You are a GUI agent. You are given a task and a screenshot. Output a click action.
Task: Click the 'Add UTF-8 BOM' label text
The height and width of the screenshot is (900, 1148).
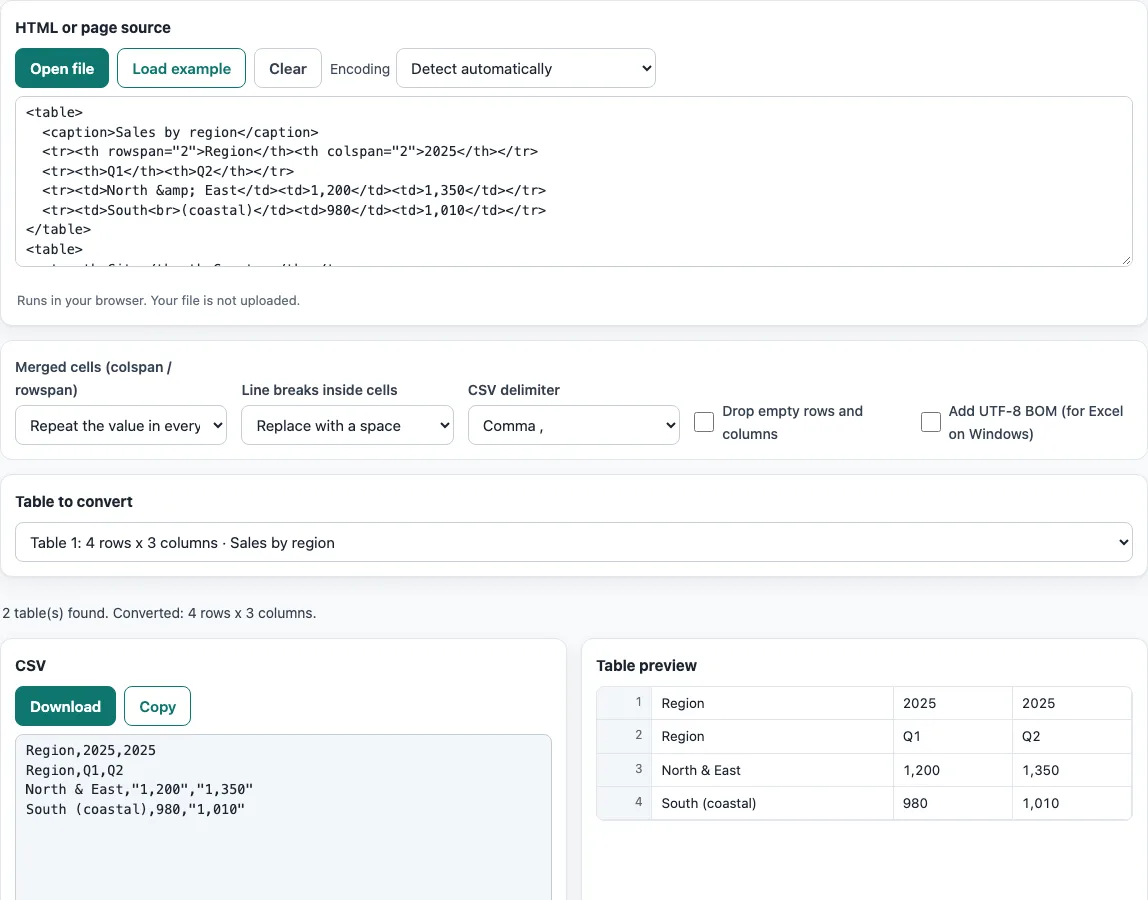[1035, 422]
